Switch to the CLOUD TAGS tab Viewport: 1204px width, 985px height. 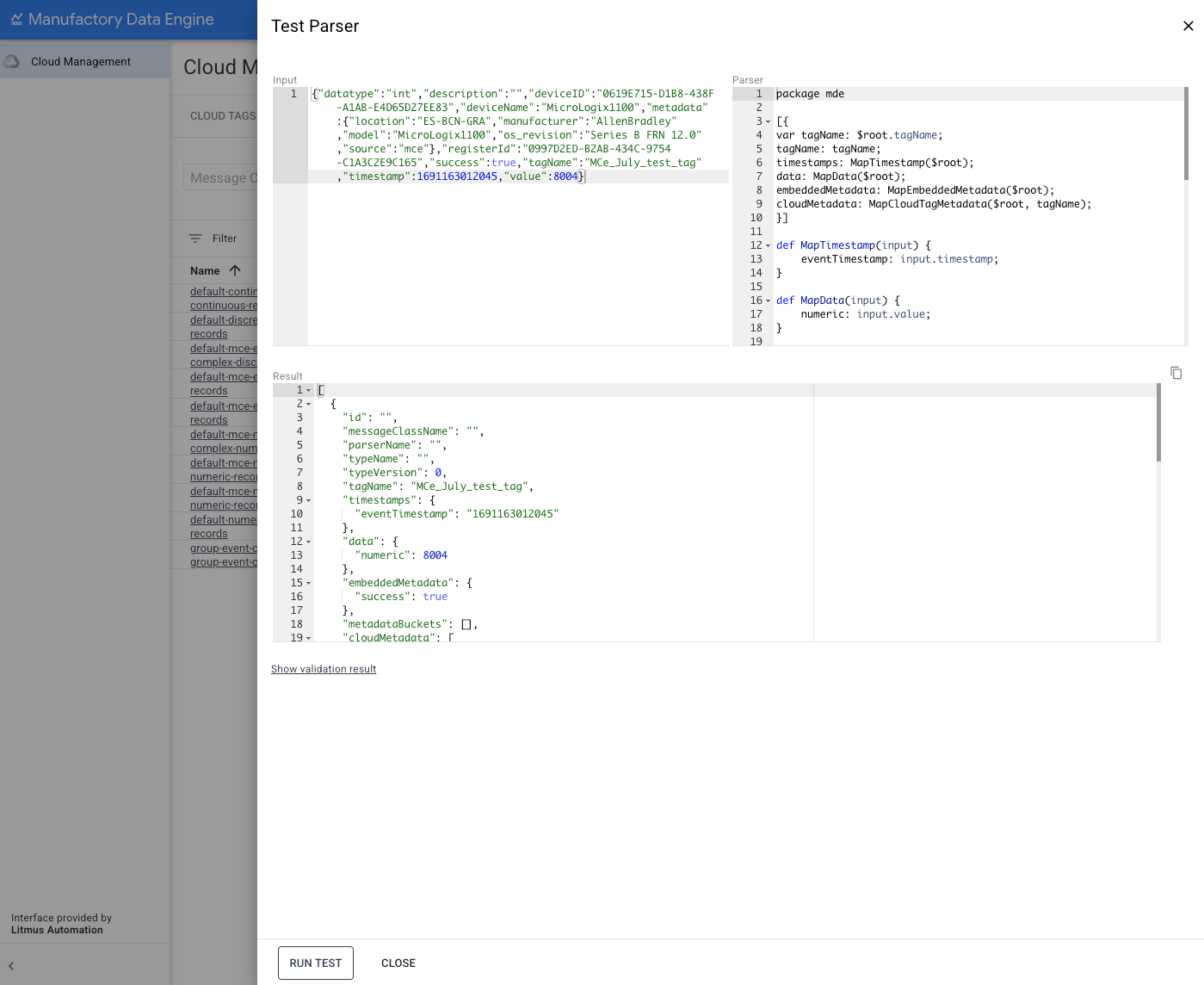pyautogui.click(x=222, y=115)
